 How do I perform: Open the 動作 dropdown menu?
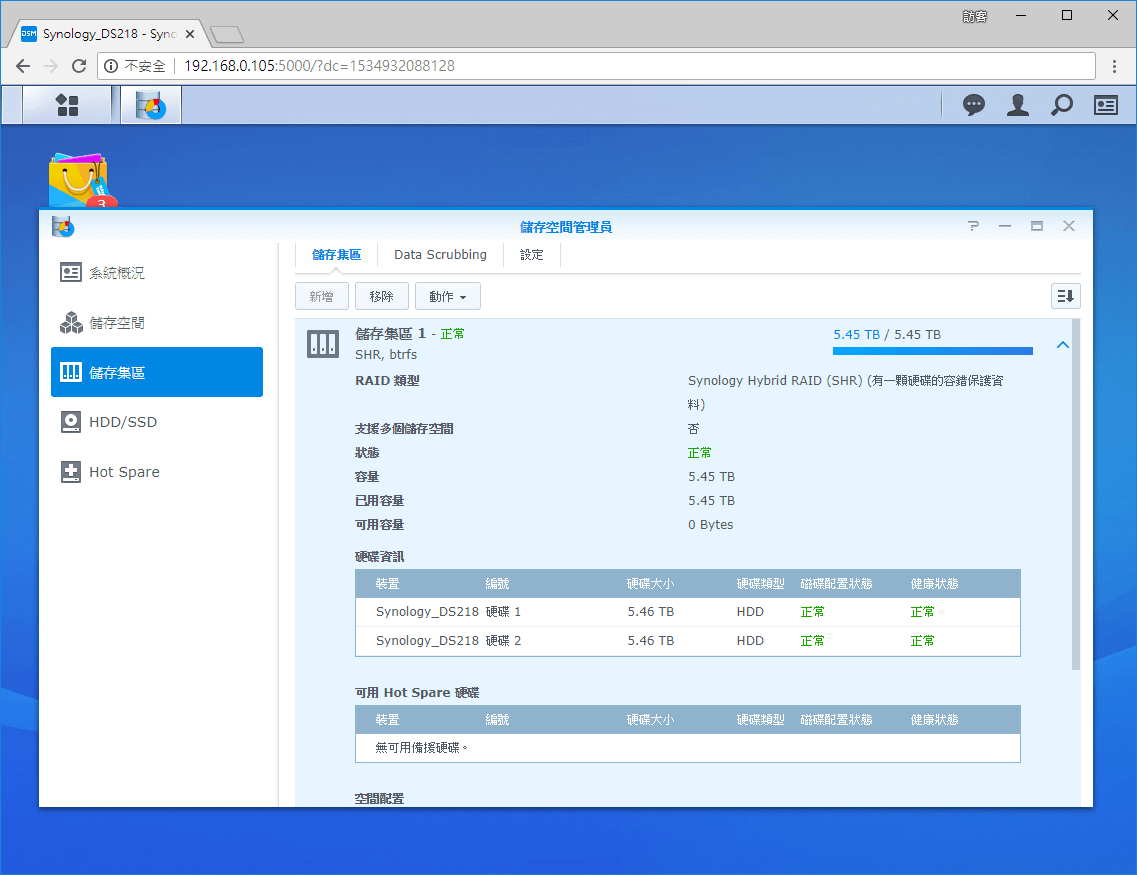[447, 296]
